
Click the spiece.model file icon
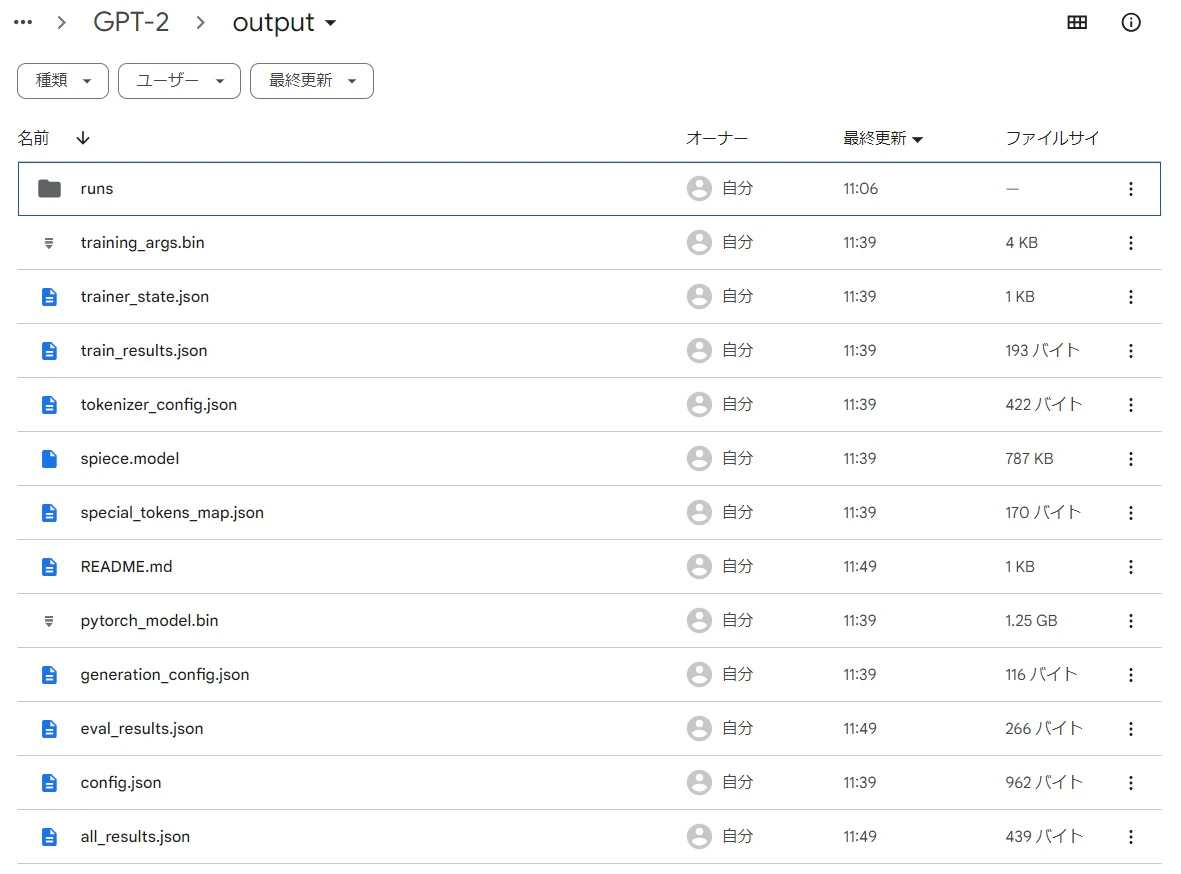[x=49, y=459]
